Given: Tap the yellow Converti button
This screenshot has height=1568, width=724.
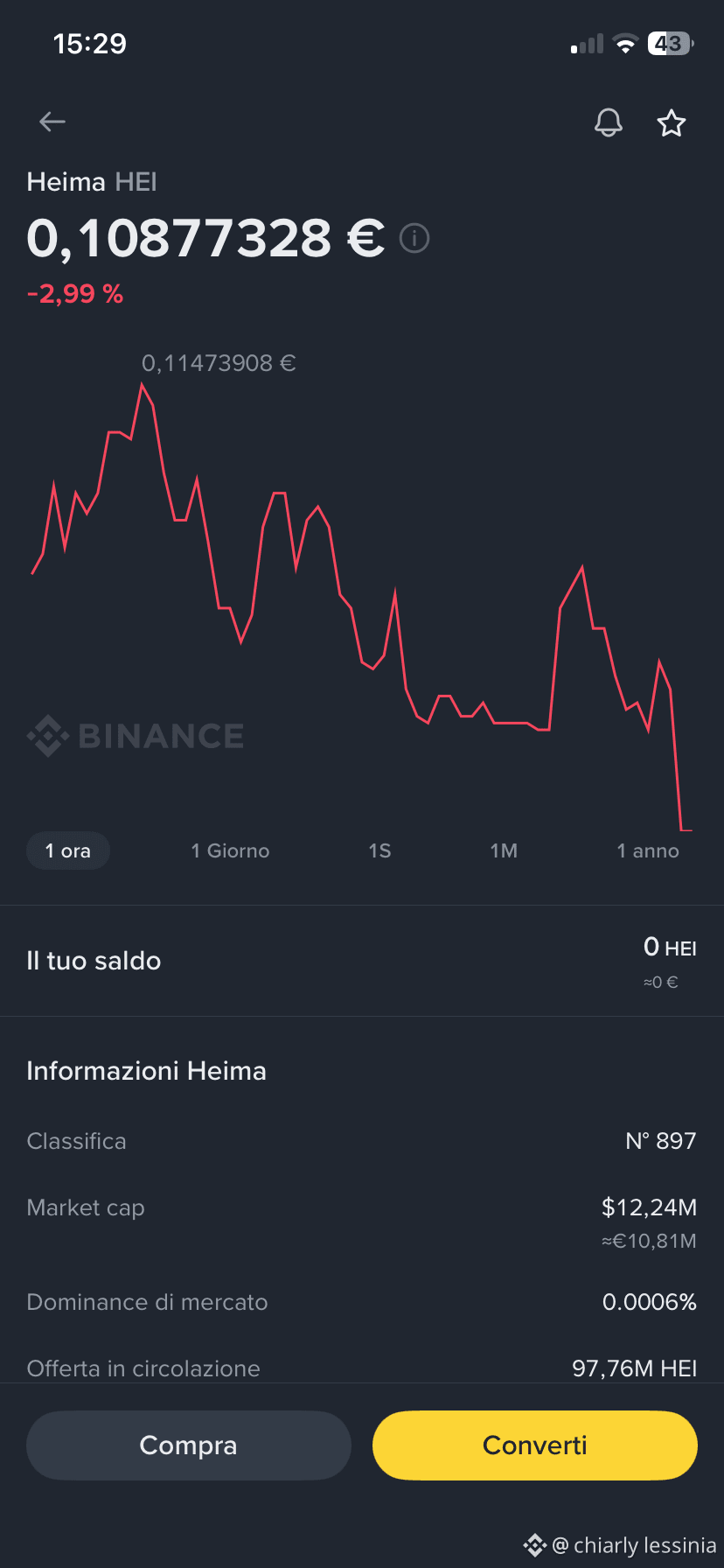Looking at the screenshot, I should point(535,1445).
